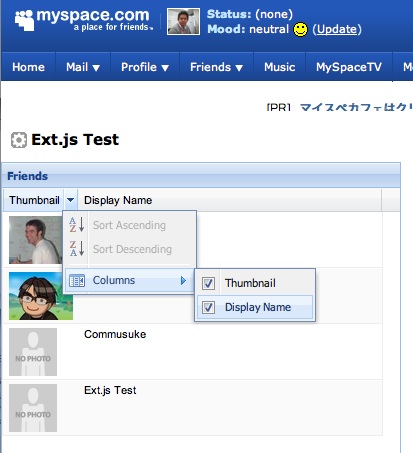The height and width of the screenshot is (453, 413).
Task: Select Ext.js Test's no-photo thumbnail
Action: (33, 408)
